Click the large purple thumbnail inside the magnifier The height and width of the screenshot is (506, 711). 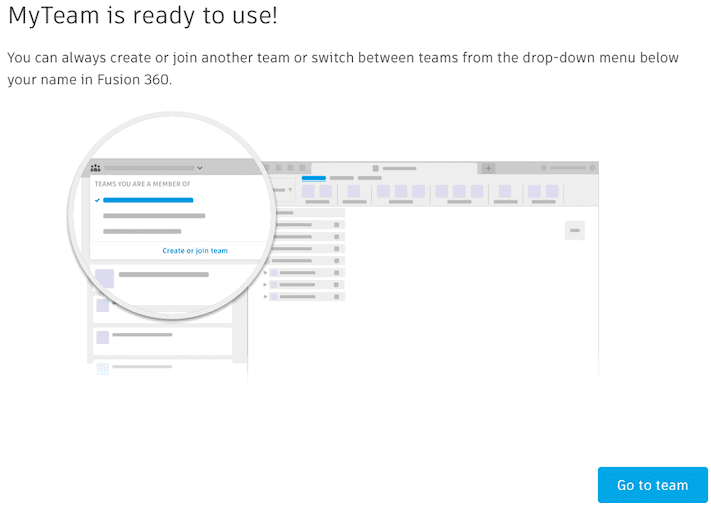104,278
